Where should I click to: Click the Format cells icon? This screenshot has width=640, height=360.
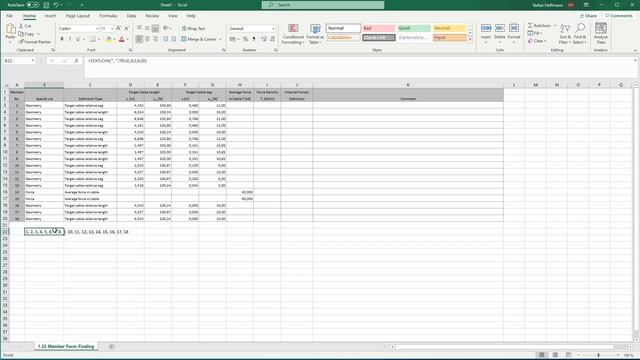click(x=514, y=28)
